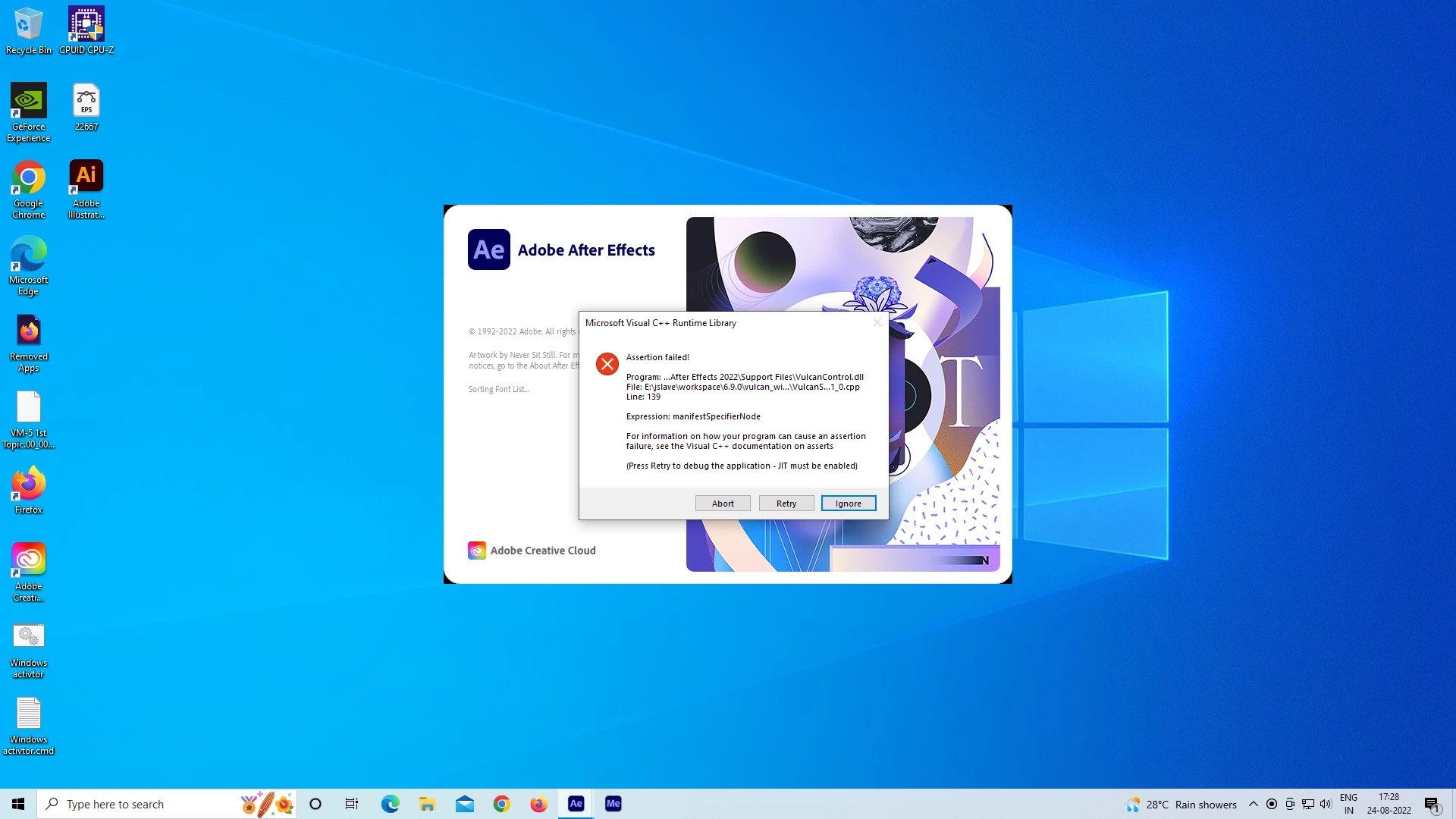
Task: Open File Explorer from the taskbar
Action: click(427, 804)
